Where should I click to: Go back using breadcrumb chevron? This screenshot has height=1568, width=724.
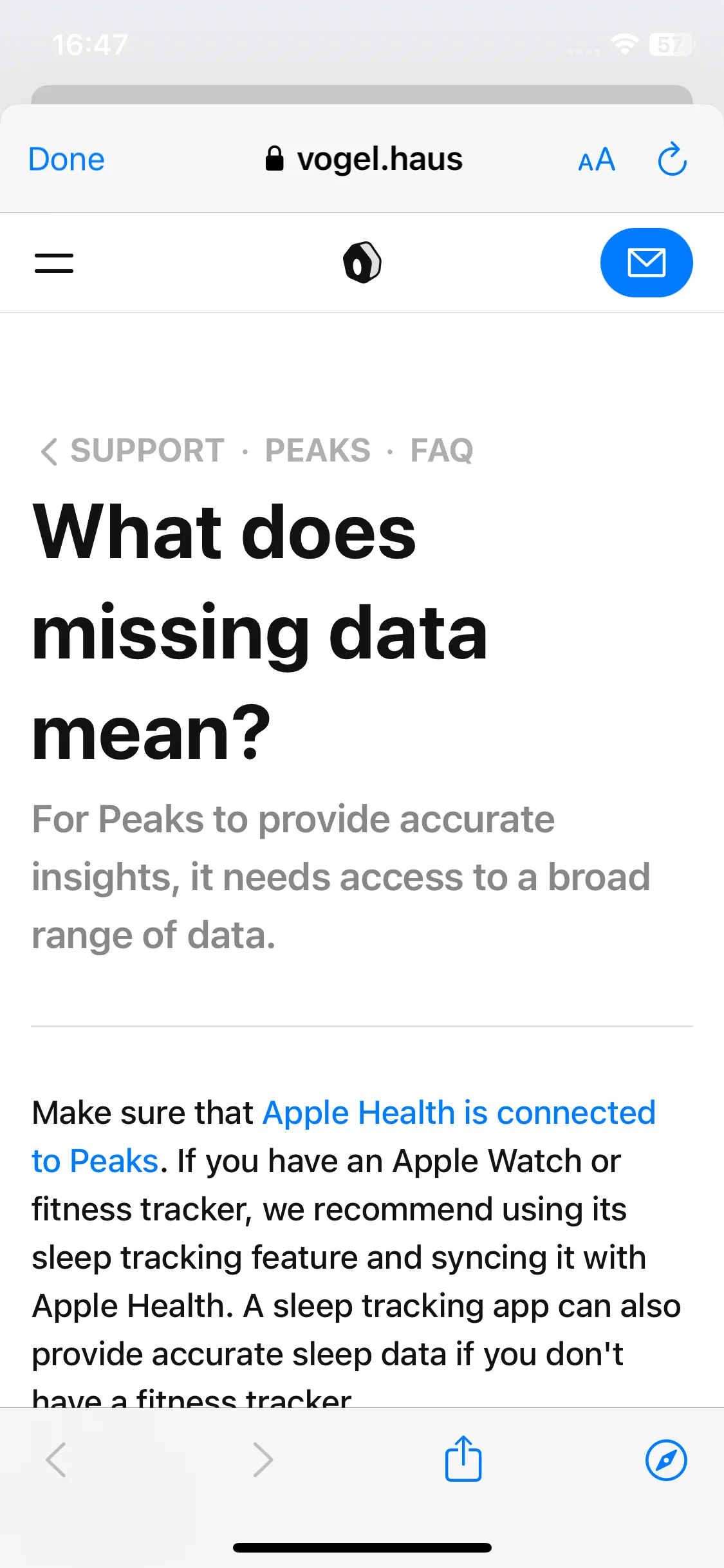tap(49, 451)
